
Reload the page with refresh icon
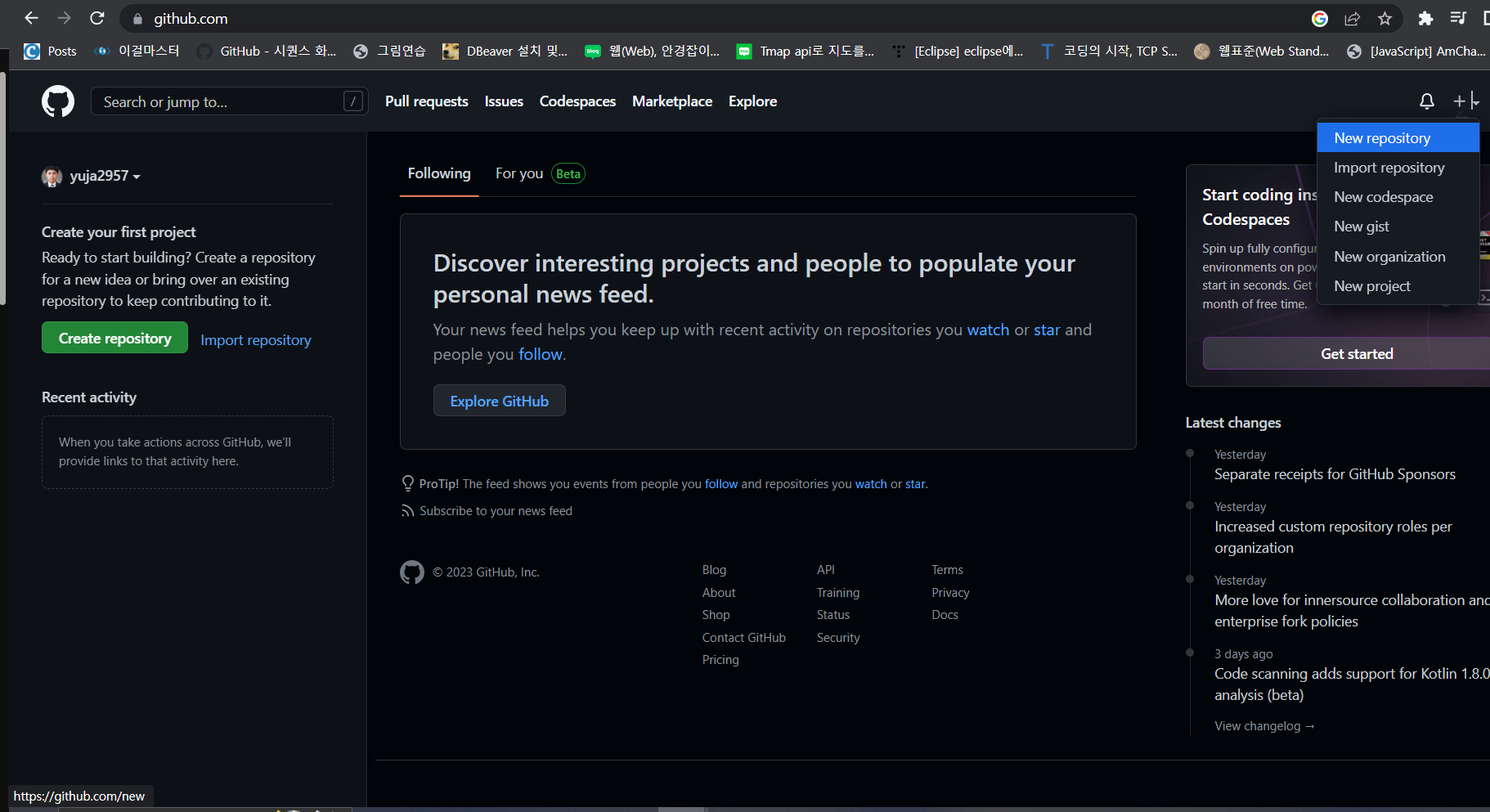[x=96, y=18]
